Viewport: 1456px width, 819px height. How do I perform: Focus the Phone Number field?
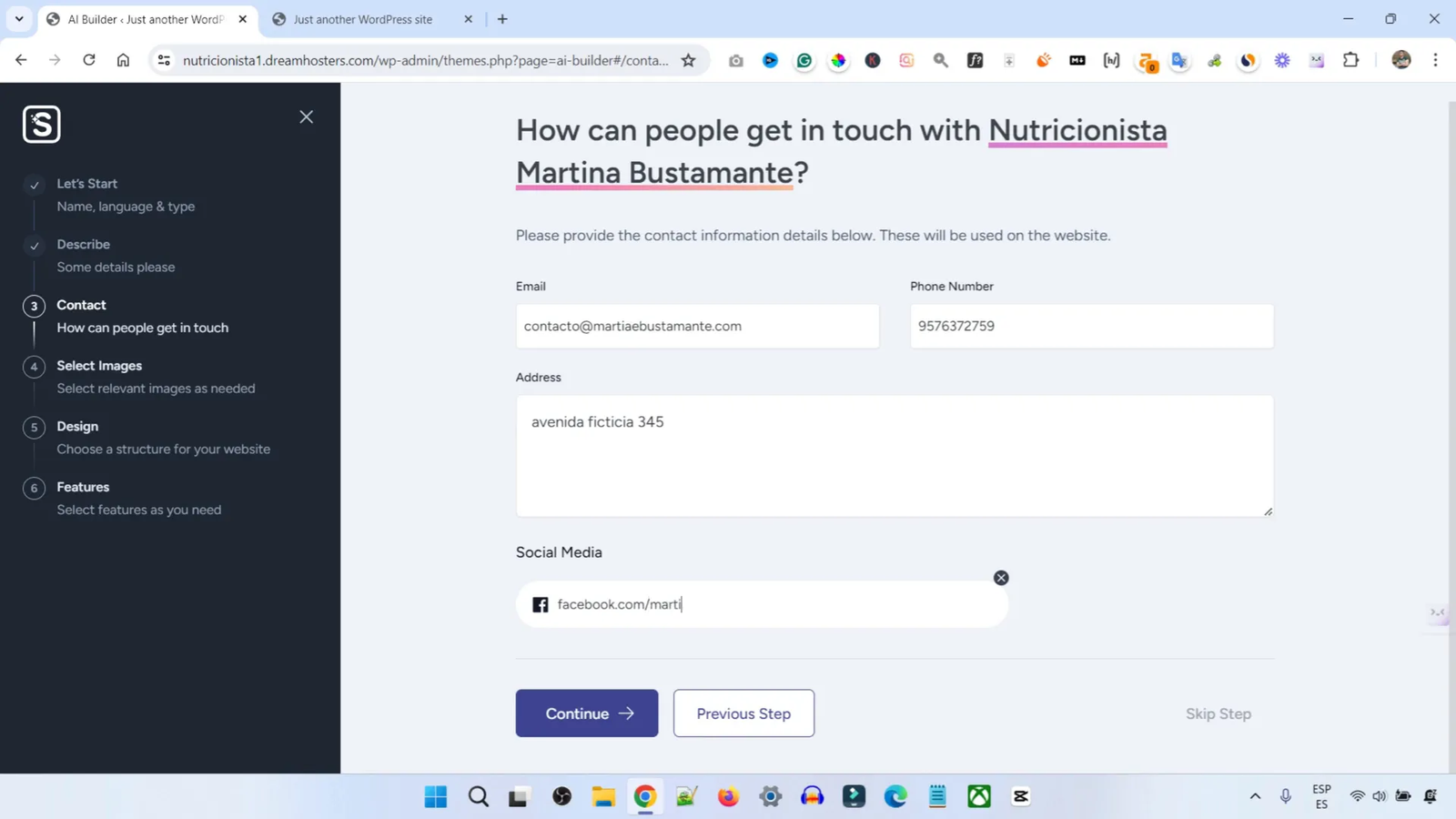pyautogui.click(x=1091, y=327)
